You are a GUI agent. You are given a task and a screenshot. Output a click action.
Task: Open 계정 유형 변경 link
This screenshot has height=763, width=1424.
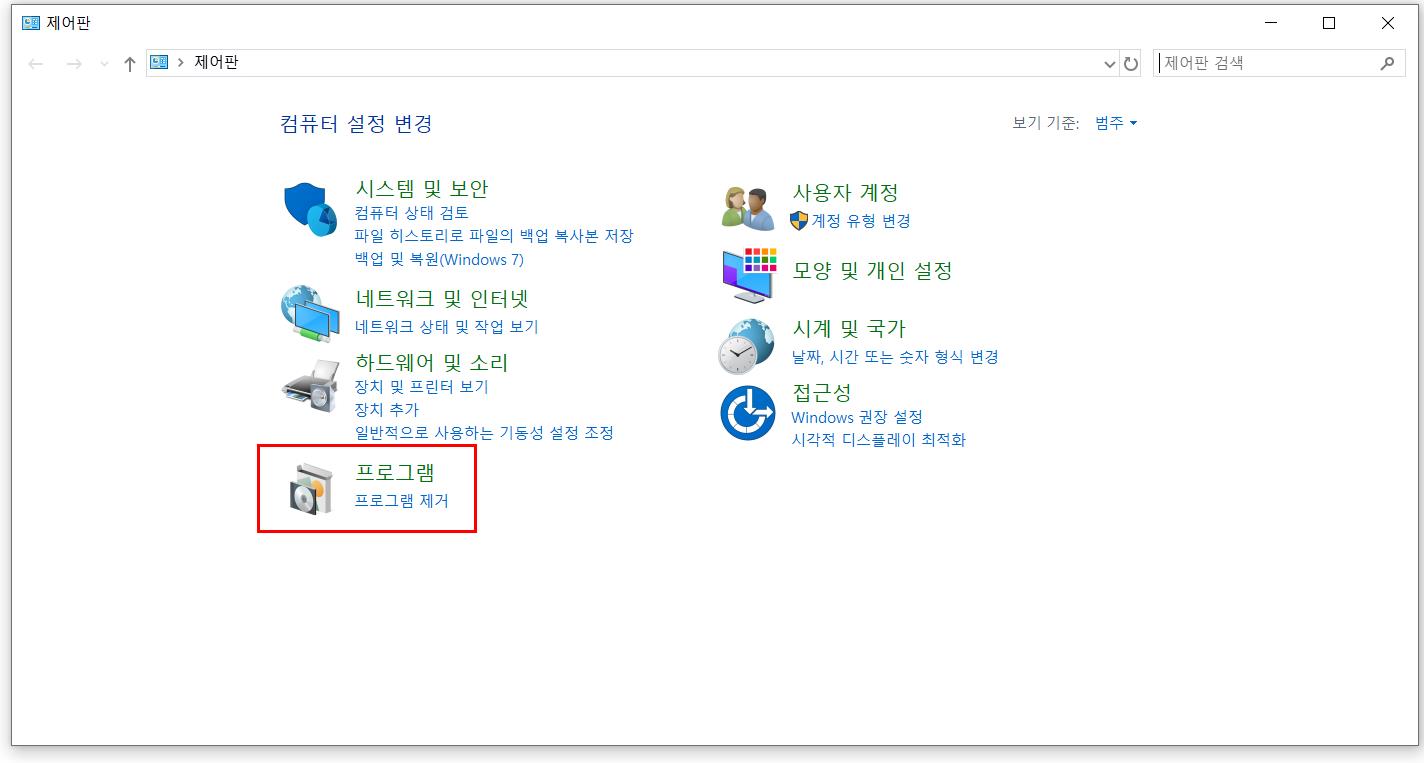tap(861, 221)
